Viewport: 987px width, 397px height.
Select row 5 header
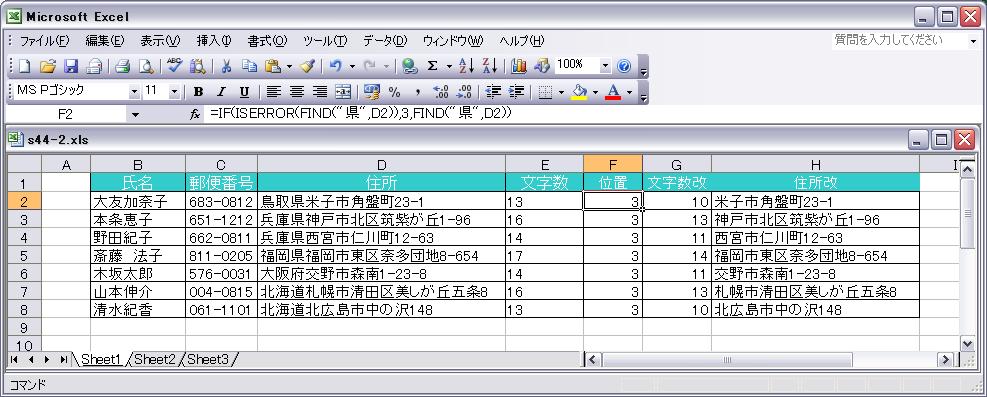tap(25, 256)
